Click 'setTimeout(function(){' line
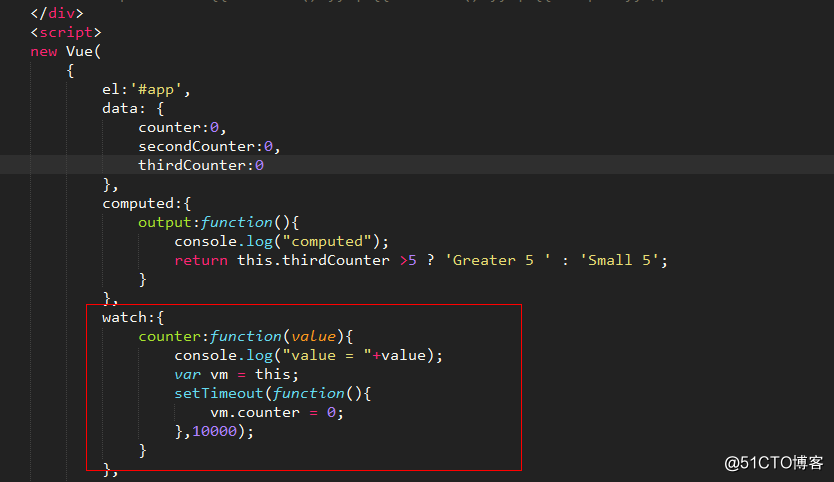The image size is (834, 482). (x=273, y=394)
